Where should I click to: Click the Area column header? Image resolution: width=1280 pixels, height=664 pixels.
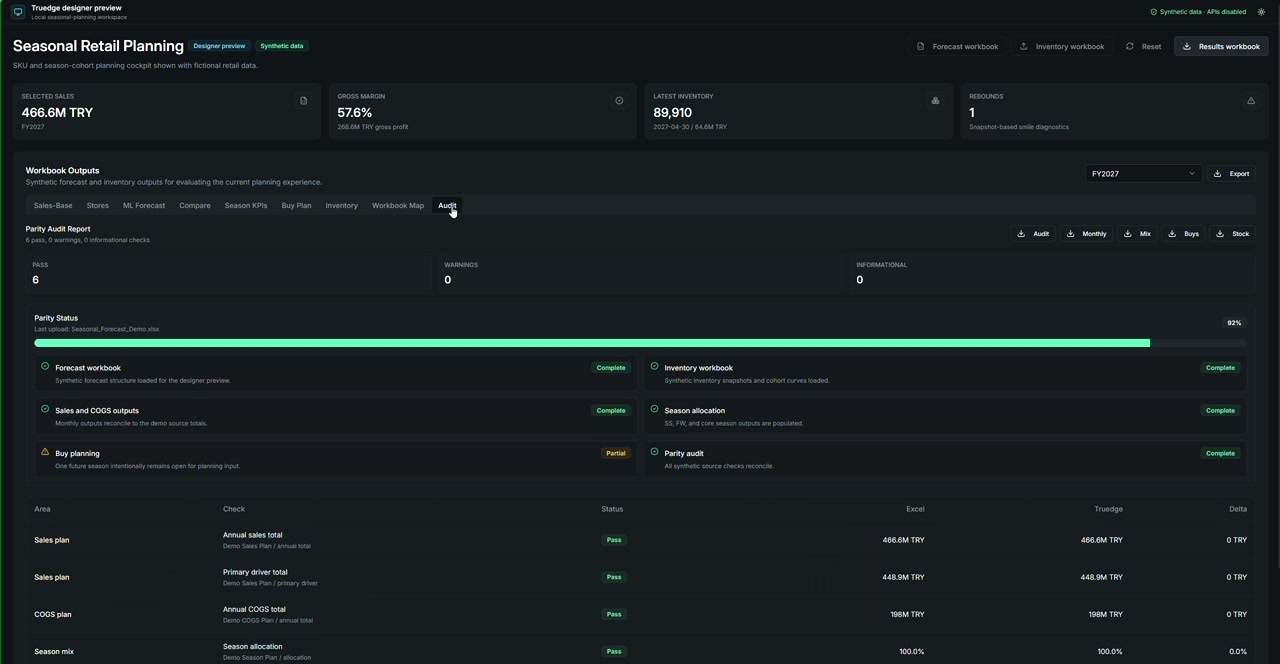coord(42,509)
